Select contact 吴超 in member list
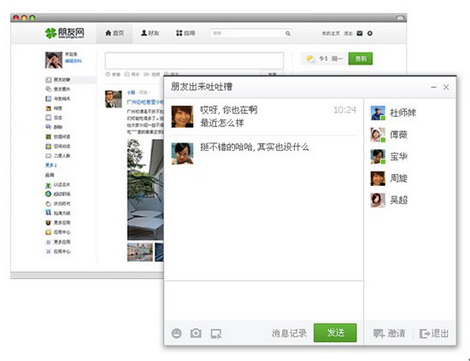The image size is (470, 361). pyautogui.click(x=389, y=200)
